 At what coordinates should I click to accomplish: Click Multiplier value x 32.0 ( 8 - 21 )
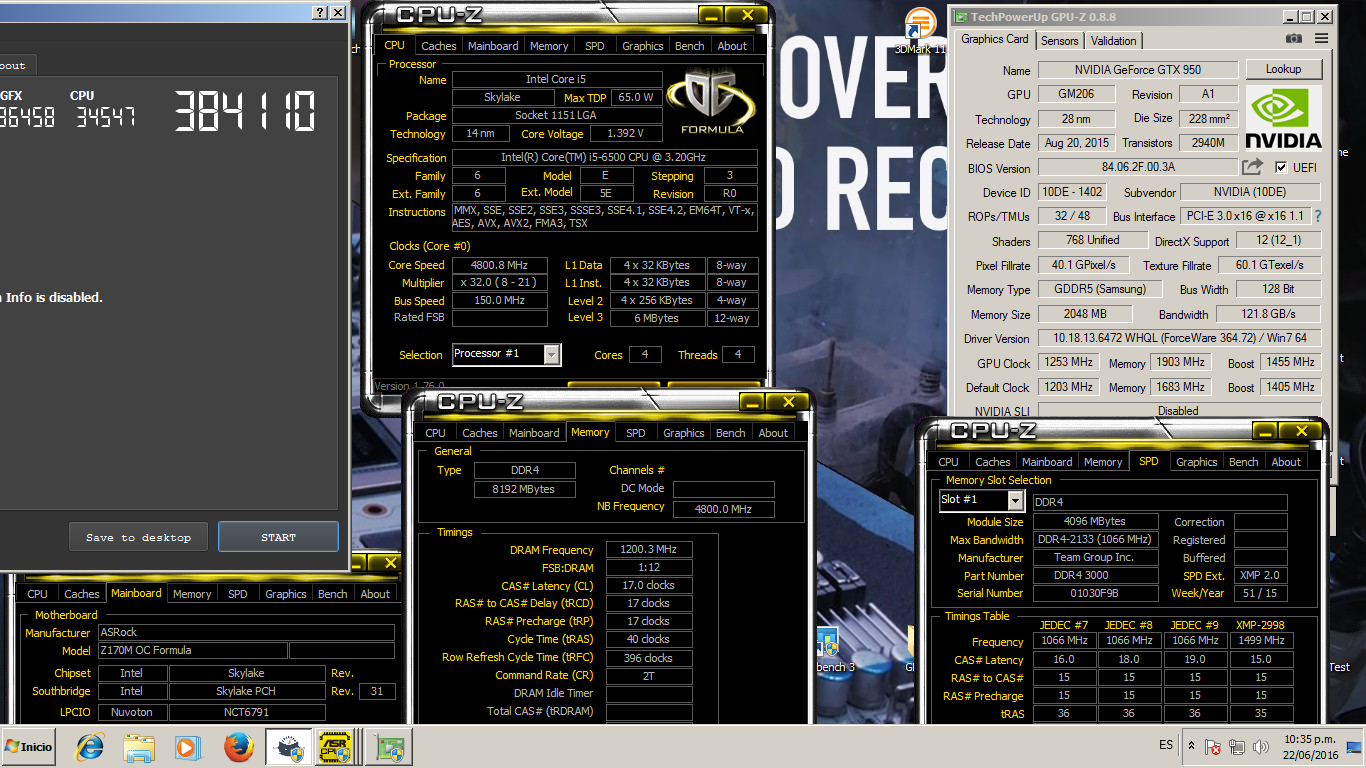click(500, 283)
